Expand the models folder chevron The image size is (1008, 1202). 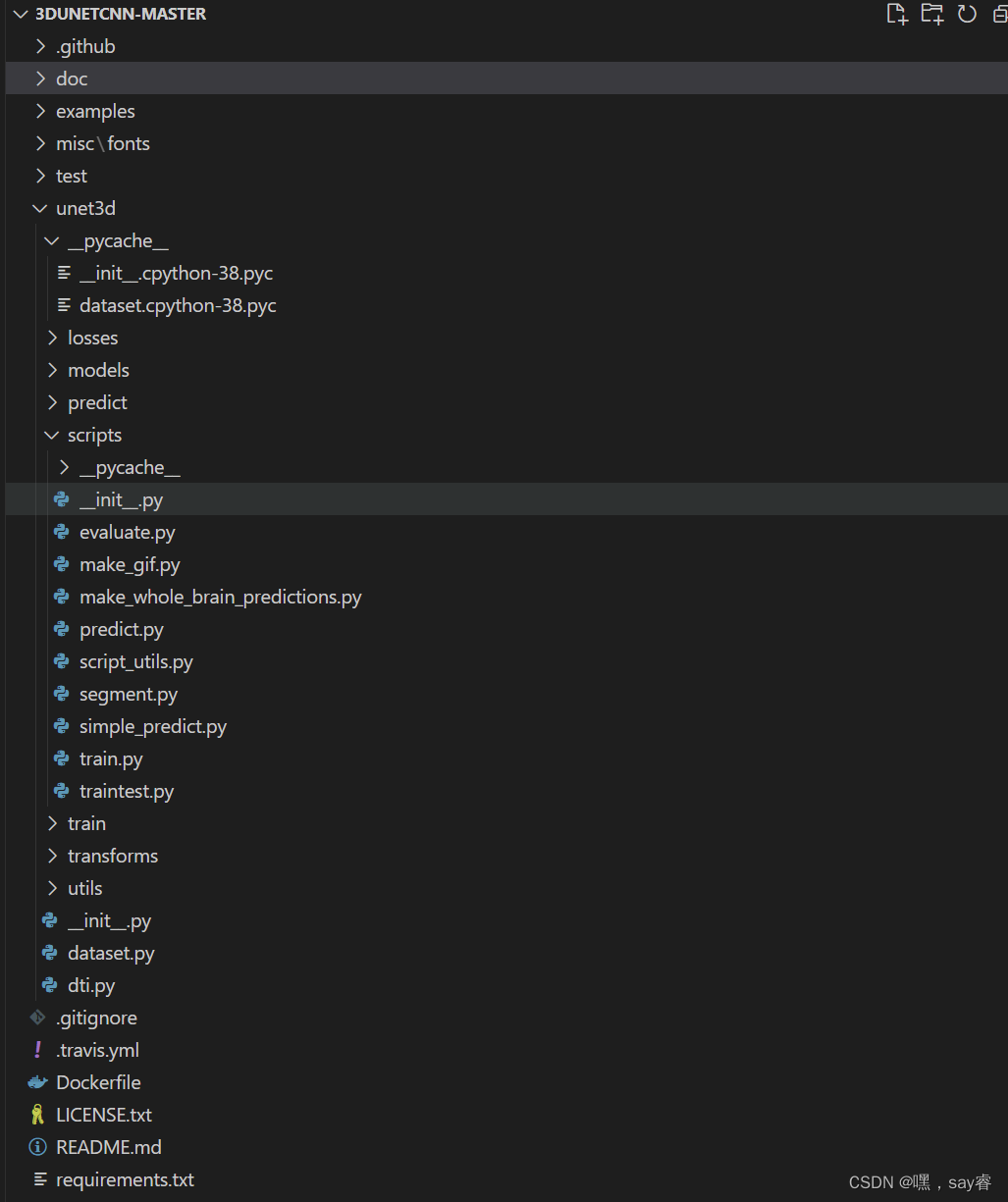coord(52,370)
